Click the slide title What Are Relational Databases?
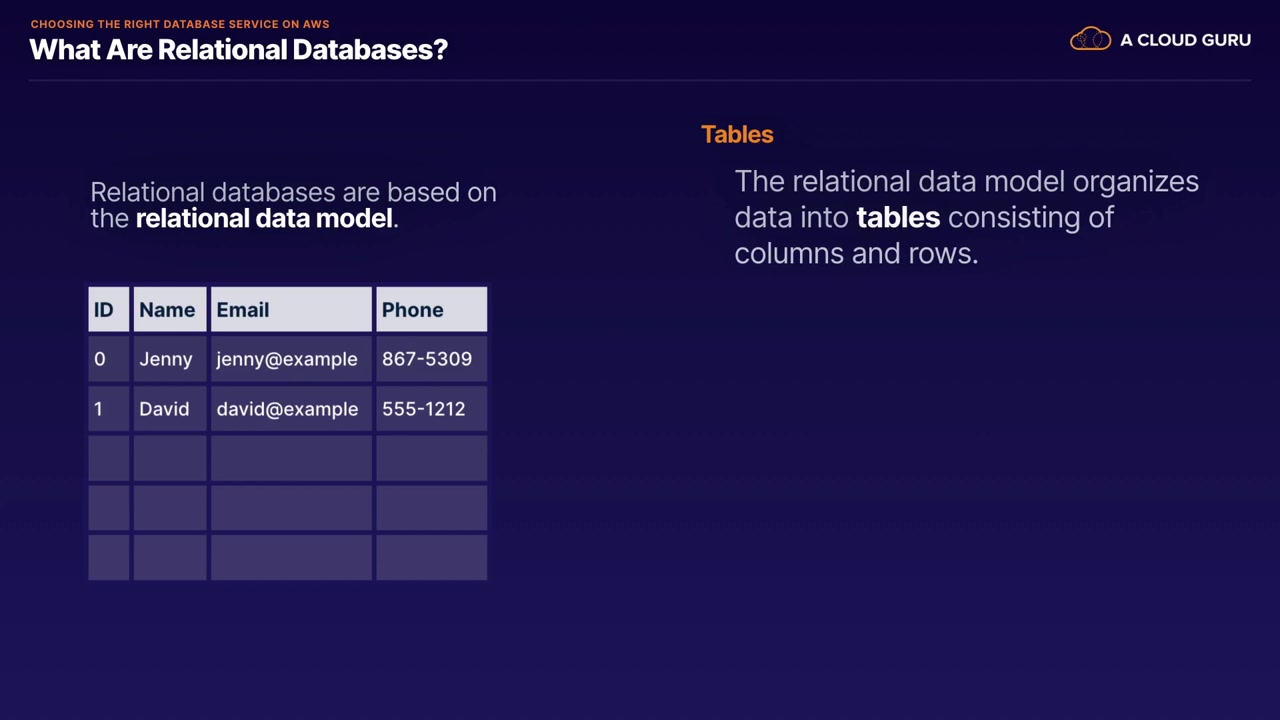Viewport: 1280px width, 720px height. click(239, 49)
